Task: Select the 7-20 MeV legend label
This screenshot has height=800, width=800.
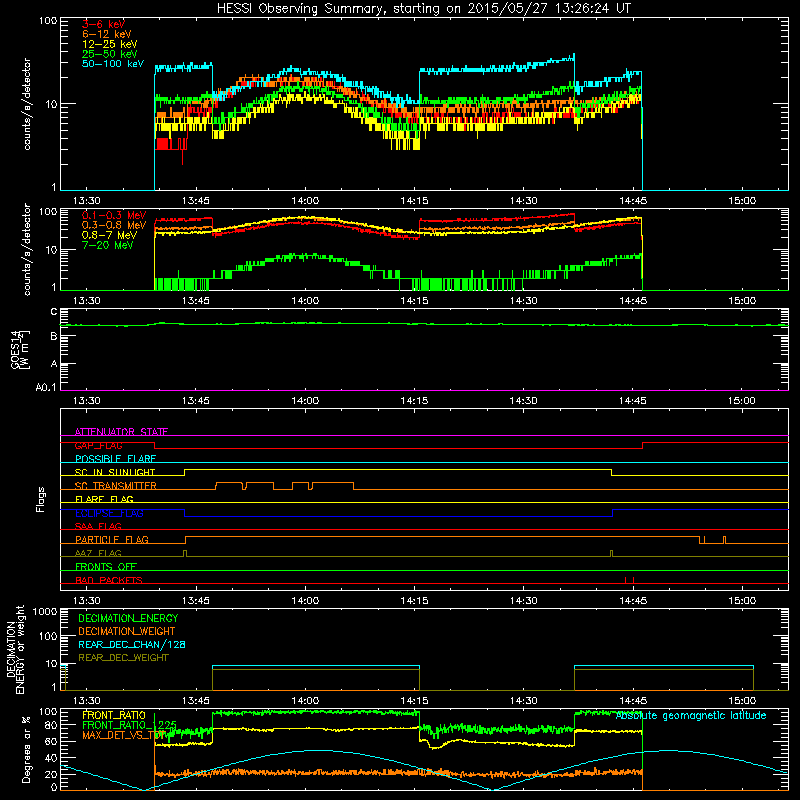Action: click(107, 245)
